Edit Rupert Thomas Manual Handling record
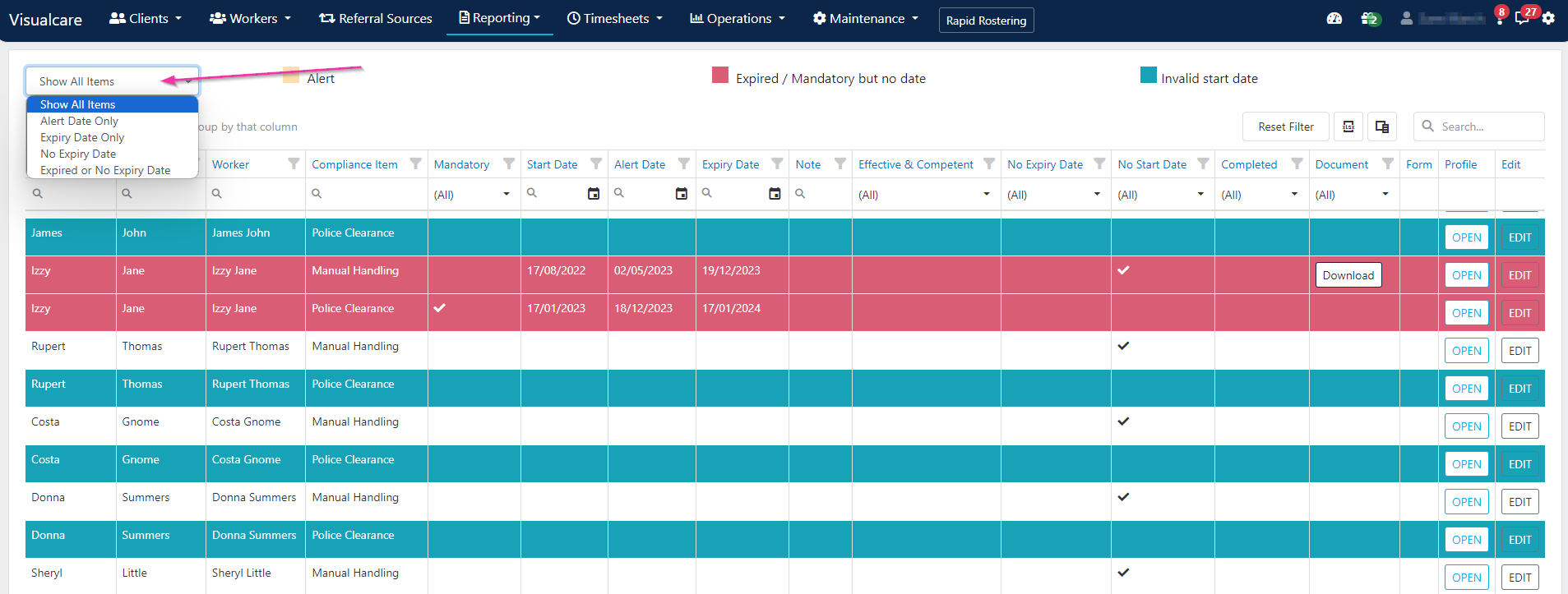The height and width of the screenshot is (594, 1568). coord(1520,351)
